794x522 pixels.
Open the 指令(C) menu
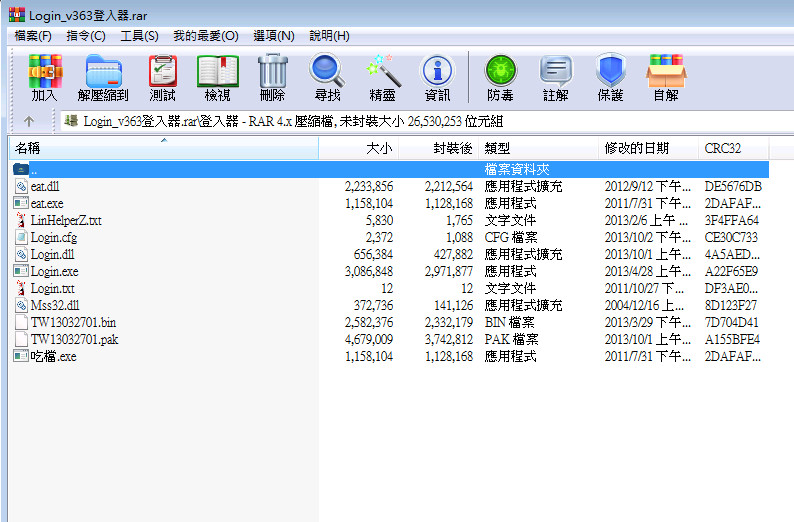click(86, 36)
